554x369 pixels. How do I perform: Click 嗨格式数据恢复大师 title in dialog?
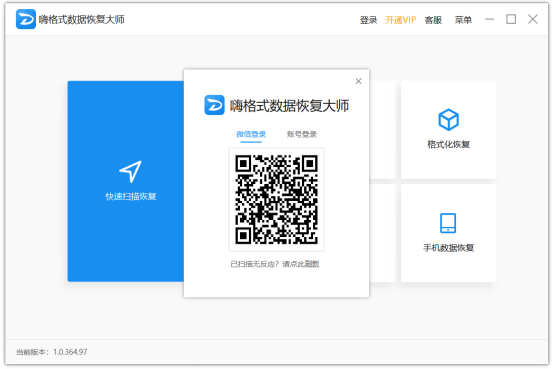[289, 106]
